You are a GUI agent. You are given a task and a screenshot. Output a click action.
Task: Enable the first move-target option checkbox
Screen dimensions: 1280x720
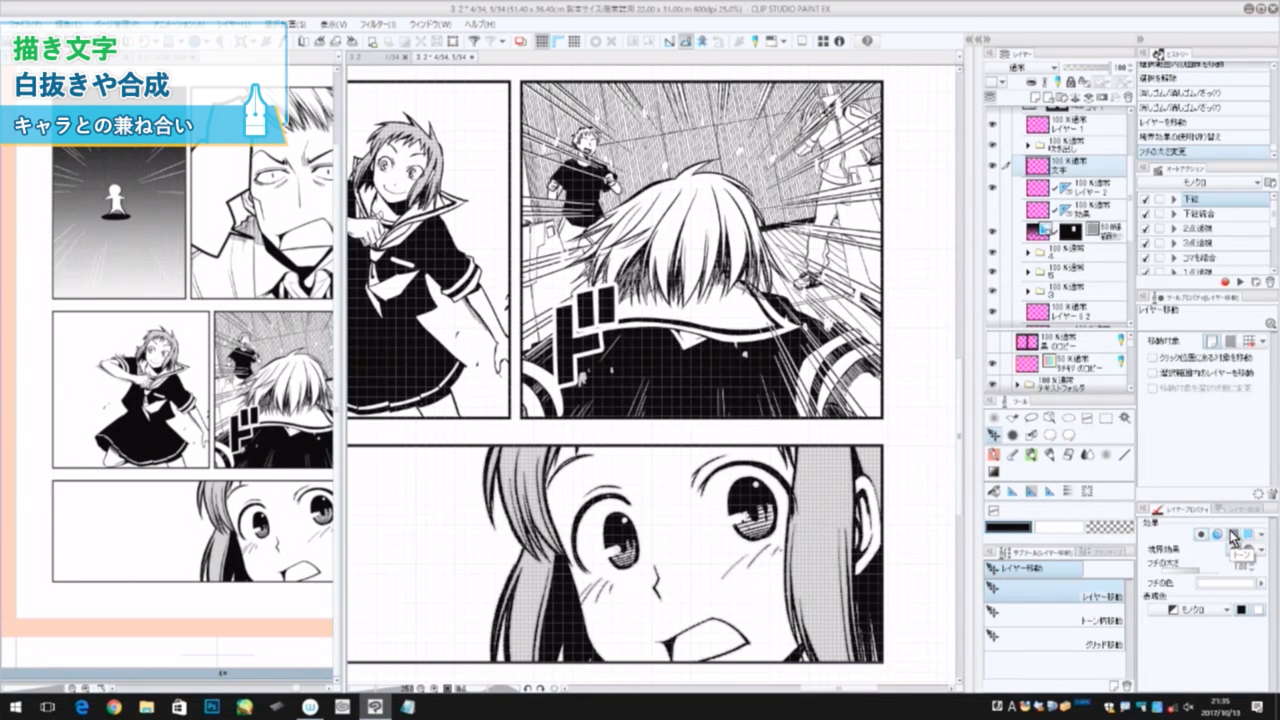1153,357
